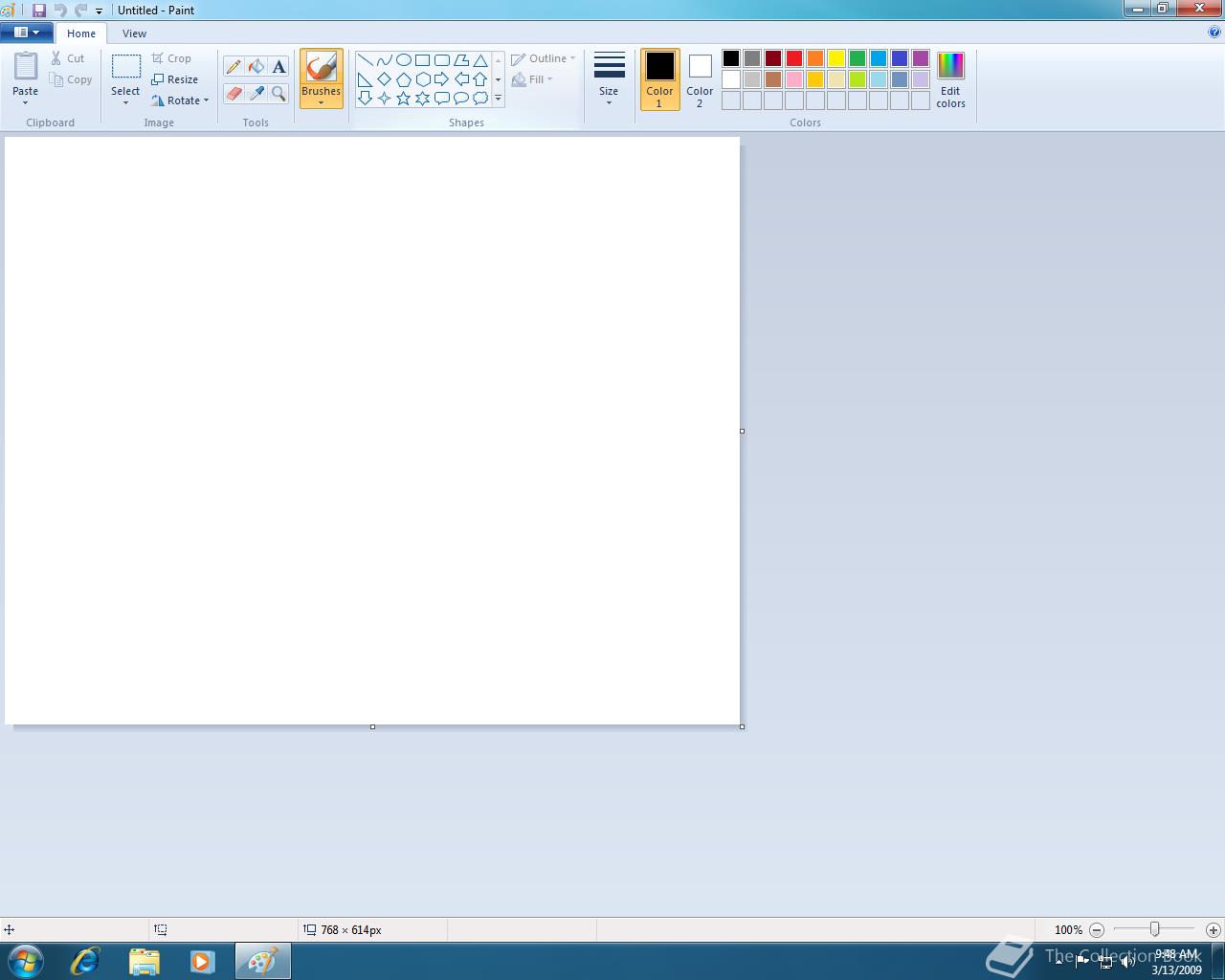The height and width of the screenshot is (980, 1225).
Task: Select the Magnifier tool
Action: point(278,93)
